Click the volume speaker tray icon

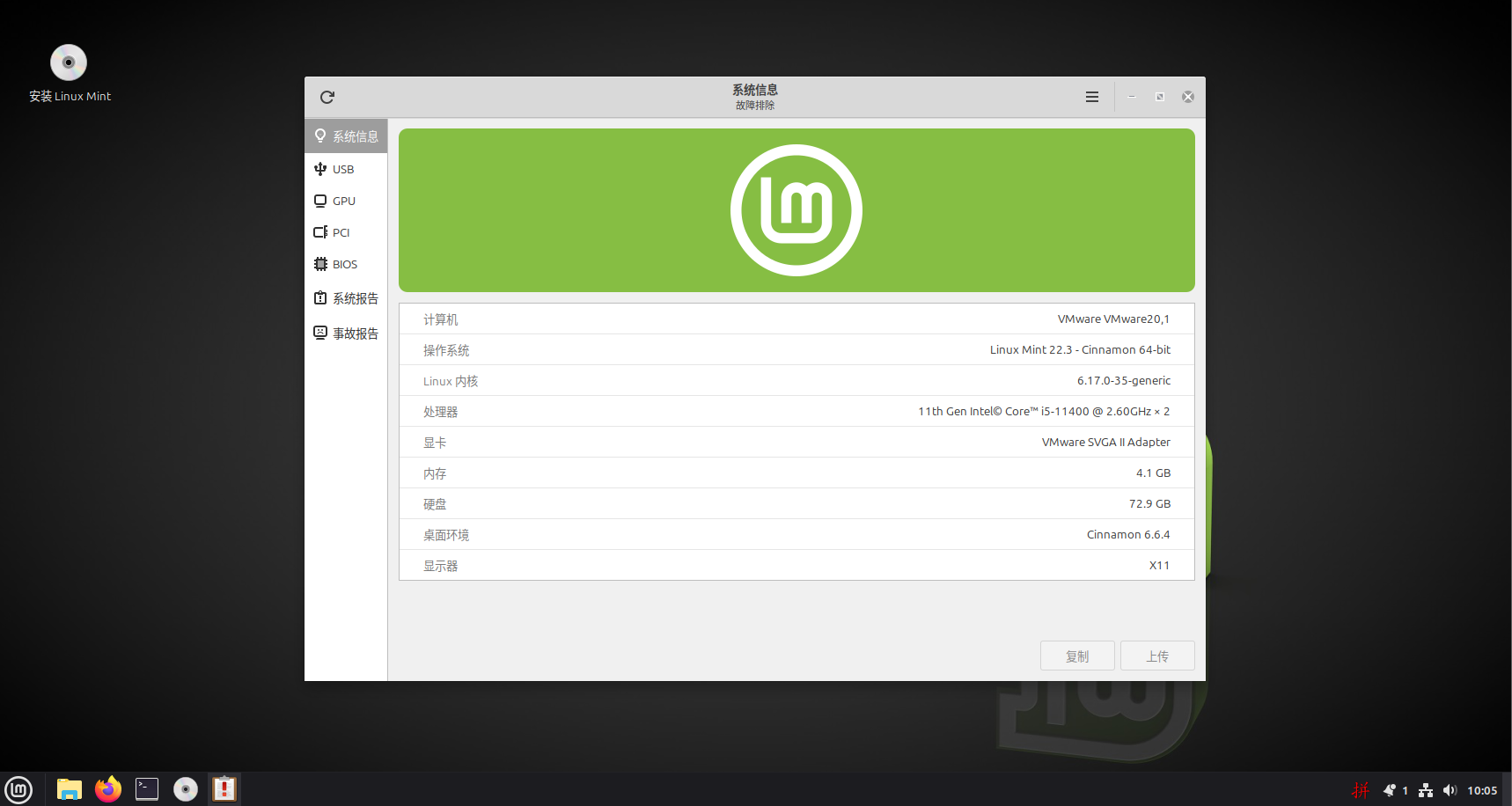tap(1450, 790)
